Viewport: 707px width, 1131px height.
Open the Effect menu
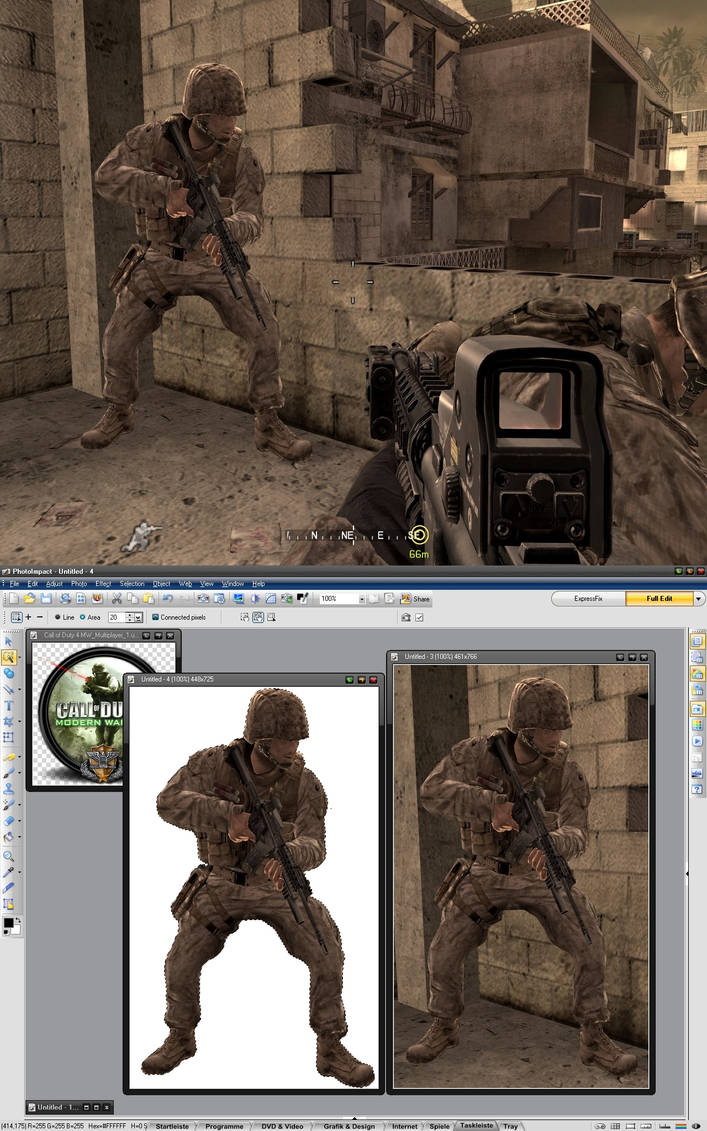click(103, 584)
